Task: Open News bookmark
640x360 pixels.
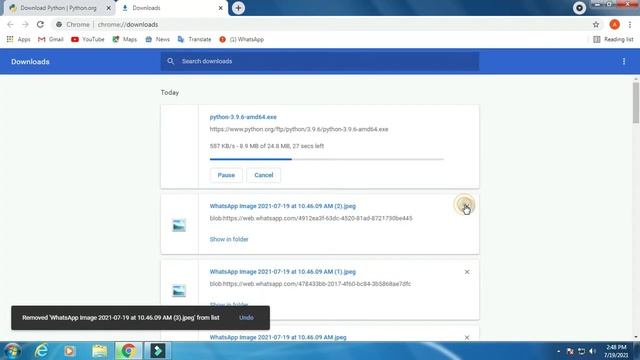Action: coord(158,39)
